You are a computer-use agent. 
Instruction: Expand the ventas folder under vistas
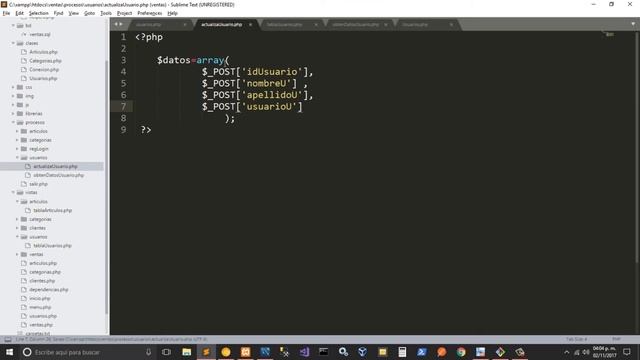(17, 254)
